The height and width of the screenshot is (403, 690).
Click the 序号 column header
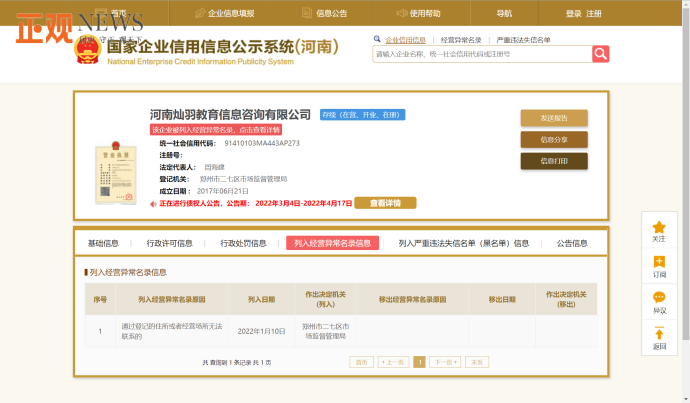(100, 299)
